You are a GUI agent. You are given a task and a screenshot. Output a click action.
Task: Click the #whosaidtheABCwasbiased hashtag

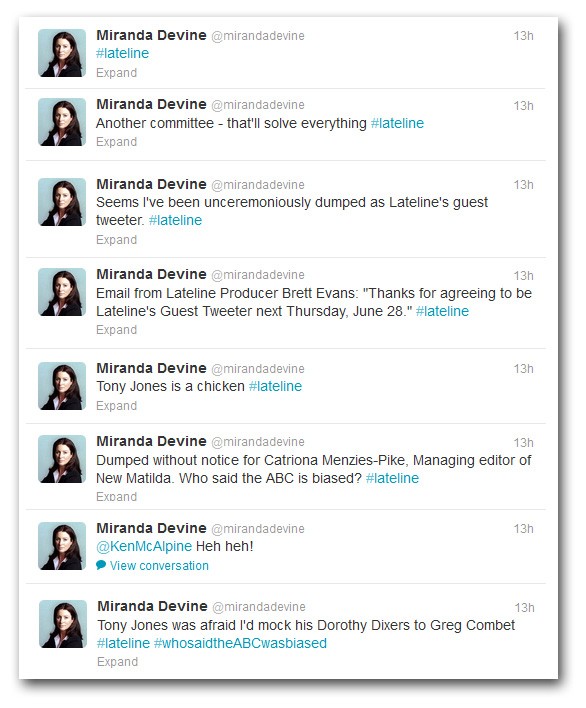pos(240,643)
